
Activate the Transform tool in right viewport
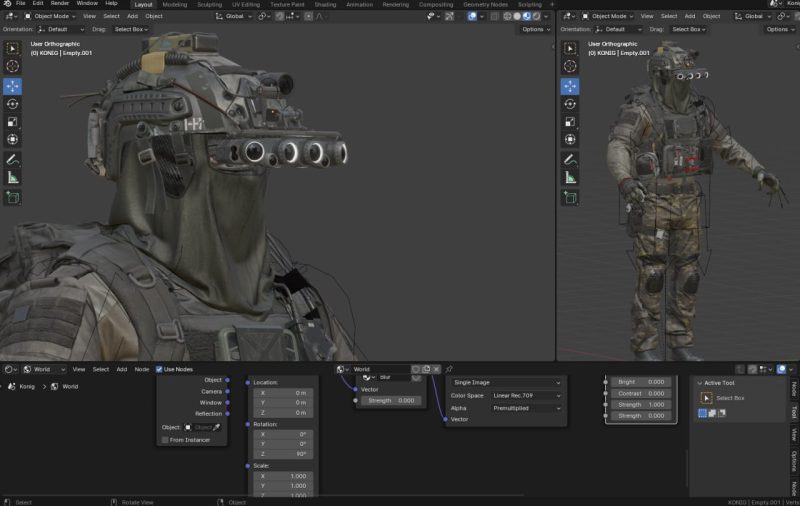[x=570, y=140]
